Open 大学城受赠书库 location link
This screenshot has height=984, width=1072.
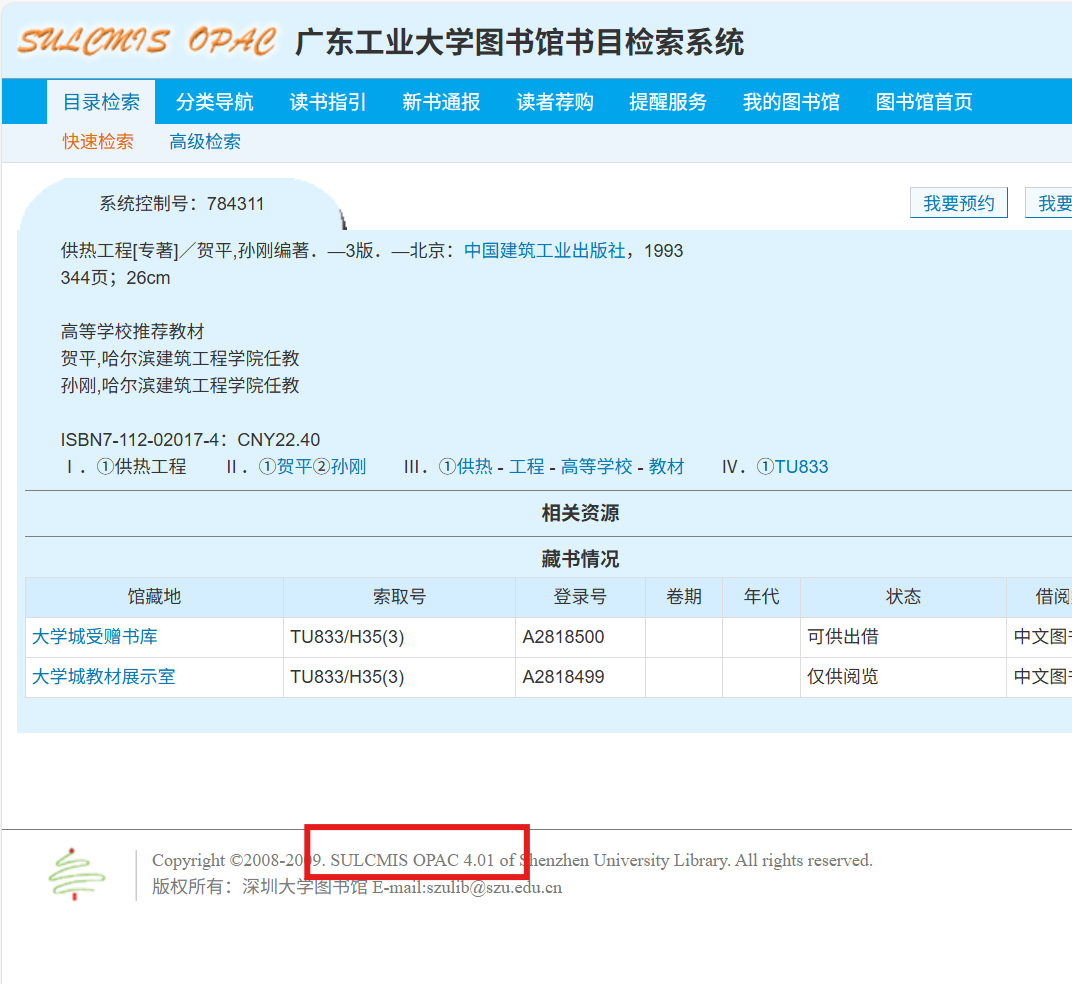point(95,637)
